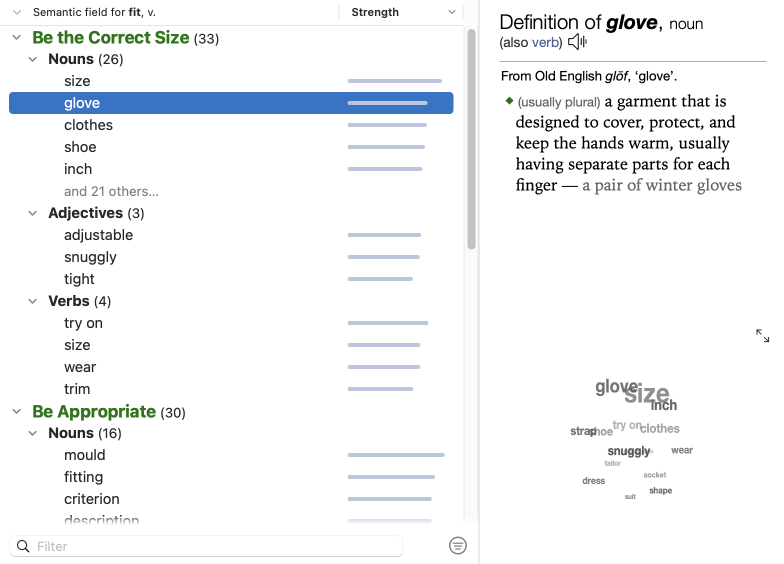Screen dimensions: 784x564
Task: Open the verb link under glove heading
Action: (x=546, y=42)
